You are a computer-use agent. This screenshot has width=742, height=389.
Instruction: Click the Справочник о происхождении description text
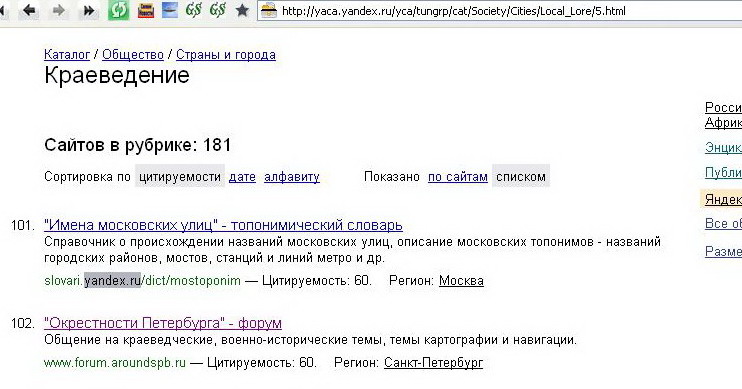click(353, 250)
